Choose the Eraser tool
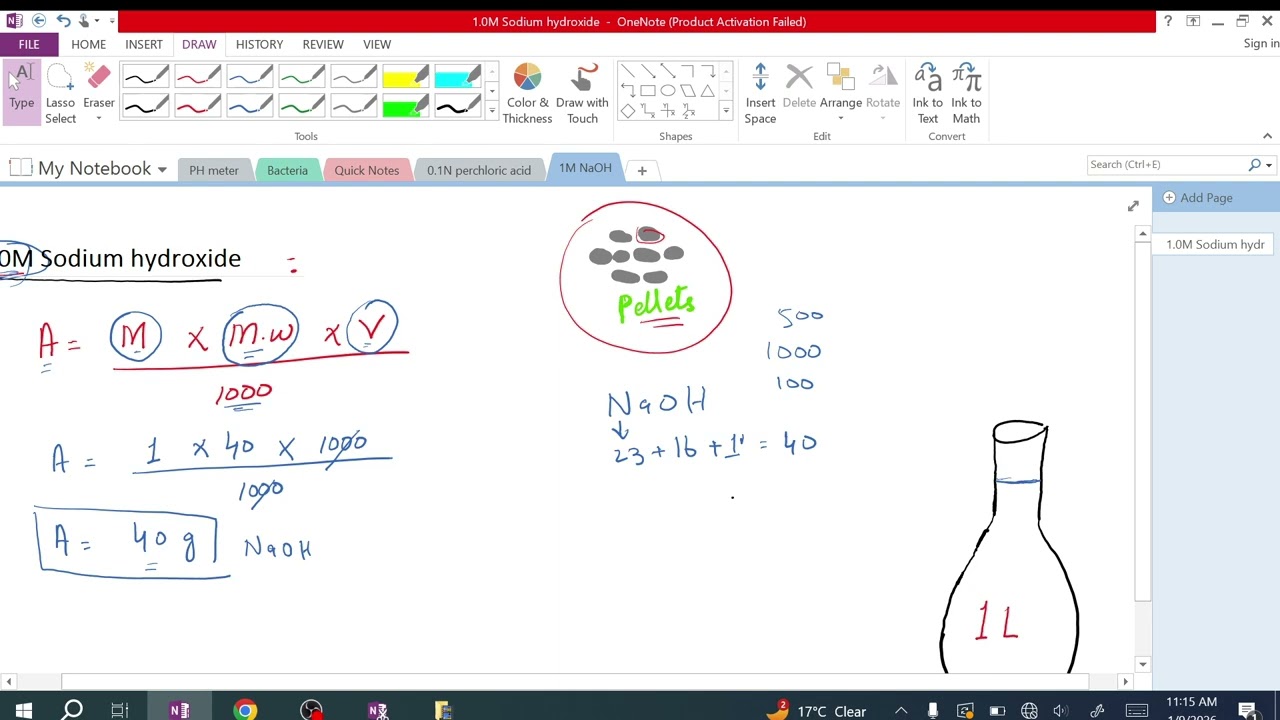Screen dimensions: 1280x720 98,85
